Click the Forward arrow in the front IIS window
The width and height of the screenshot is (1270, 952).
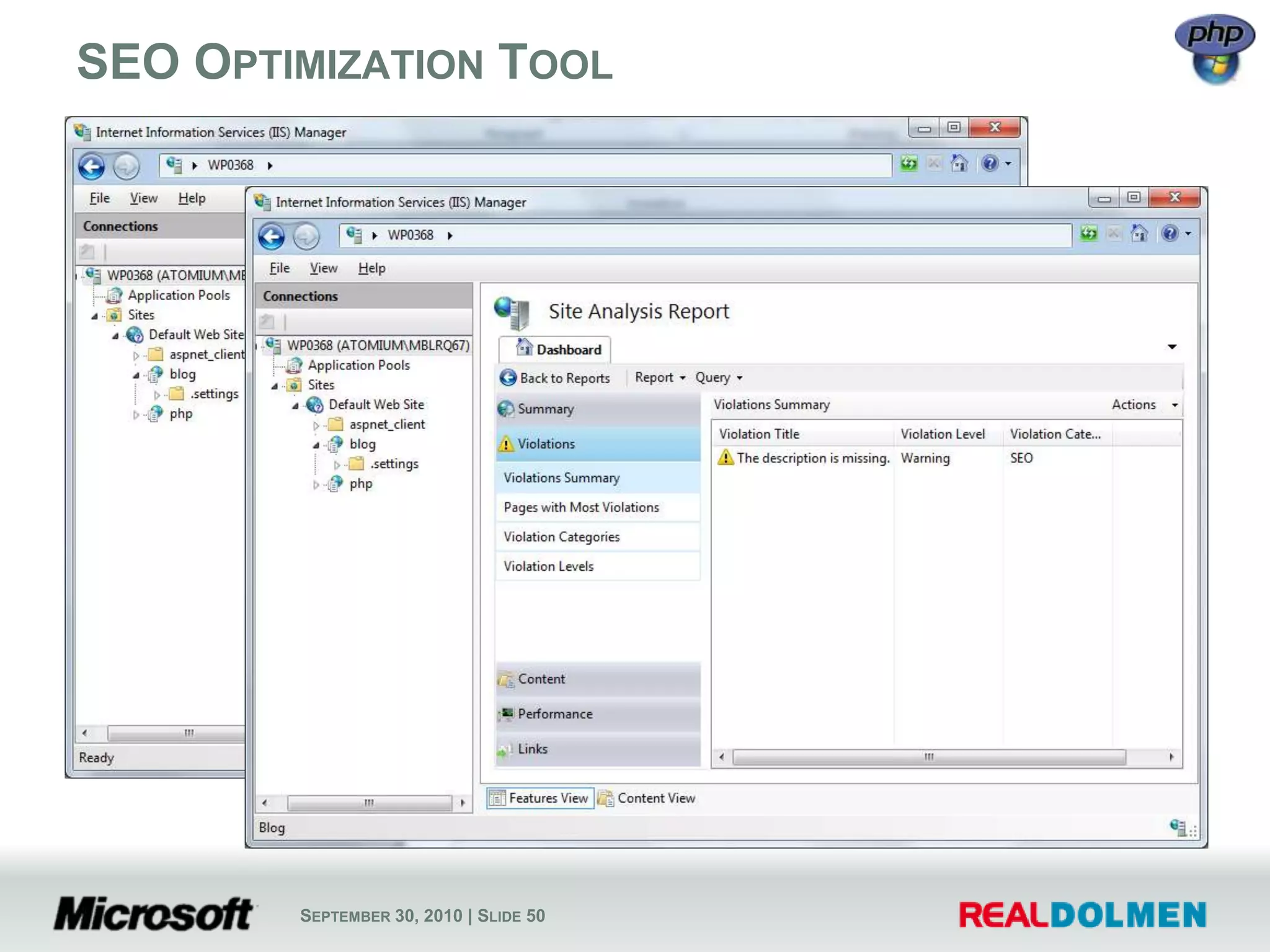point(306,236)
